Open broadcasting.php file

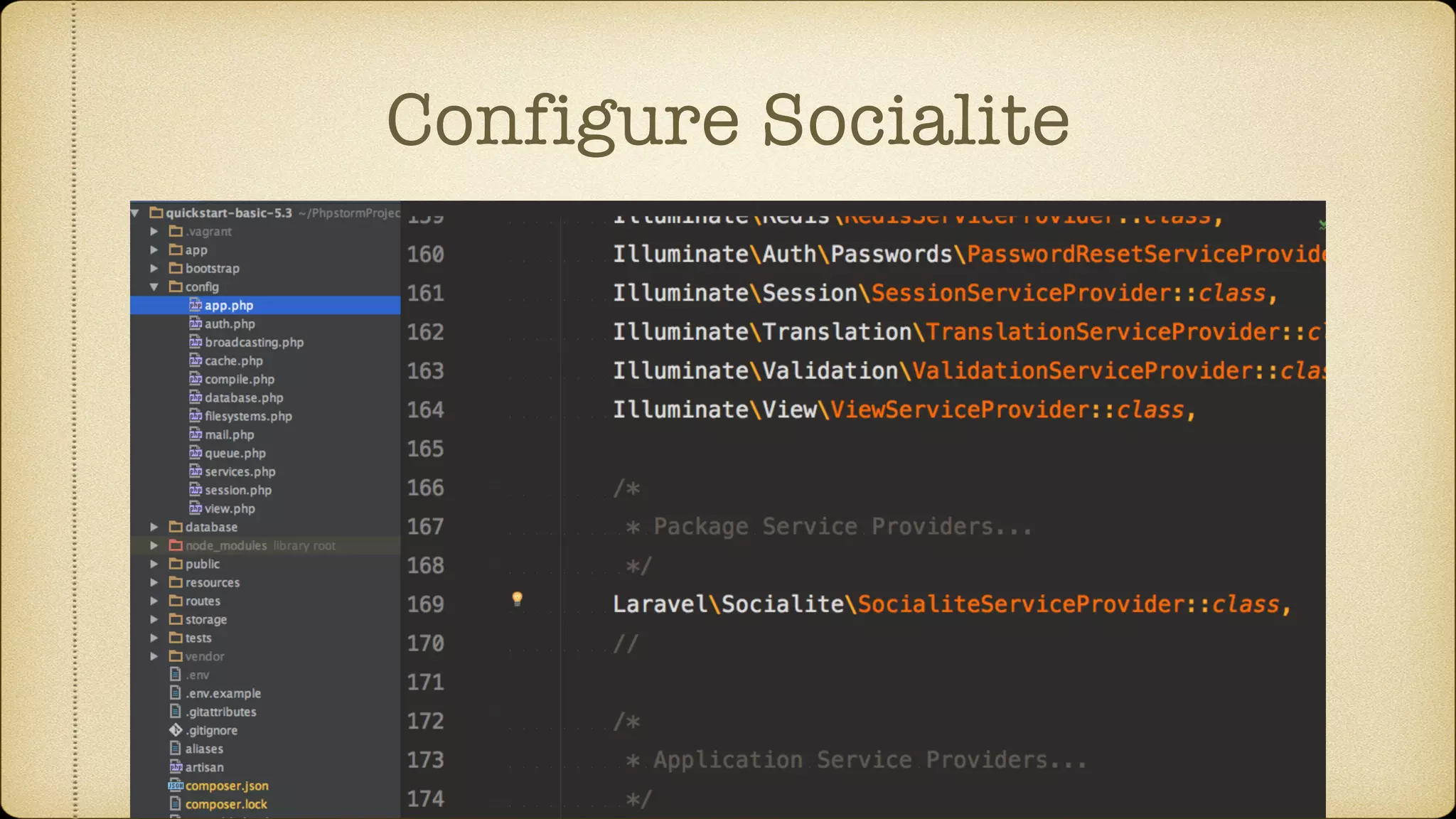tap(254, 342)
